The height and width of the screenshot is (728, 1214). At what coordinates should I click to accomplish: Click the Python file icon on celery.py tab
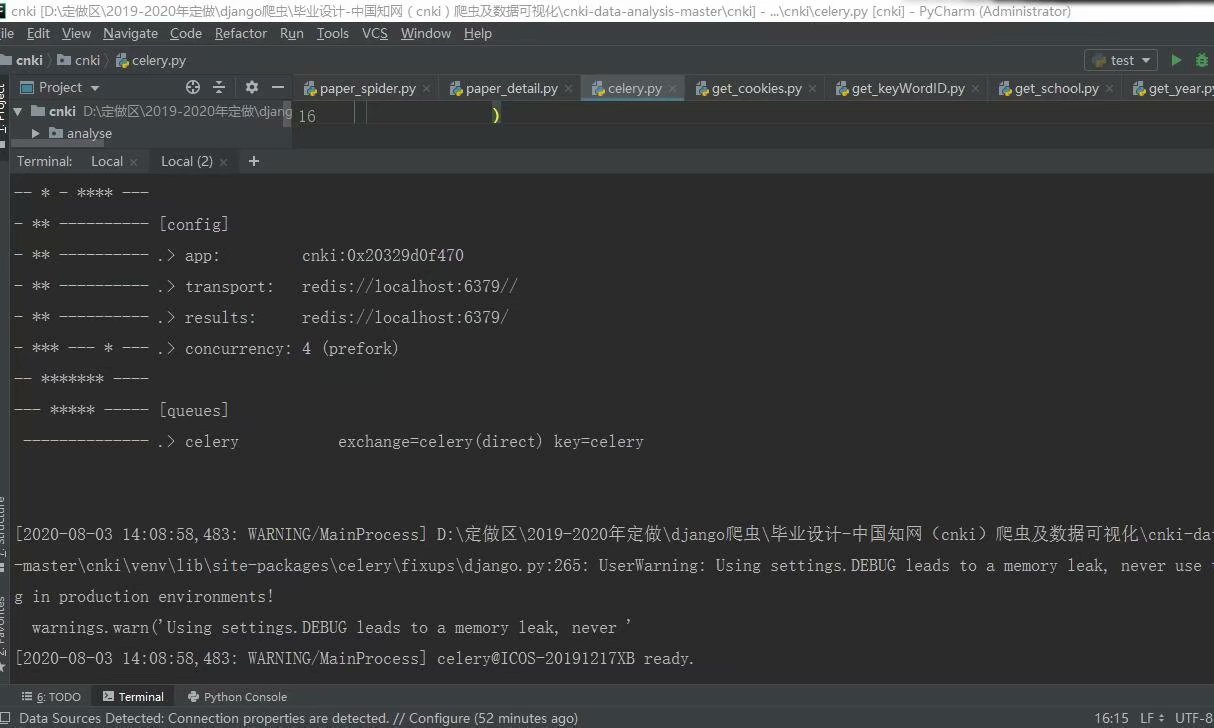[600, 88]
